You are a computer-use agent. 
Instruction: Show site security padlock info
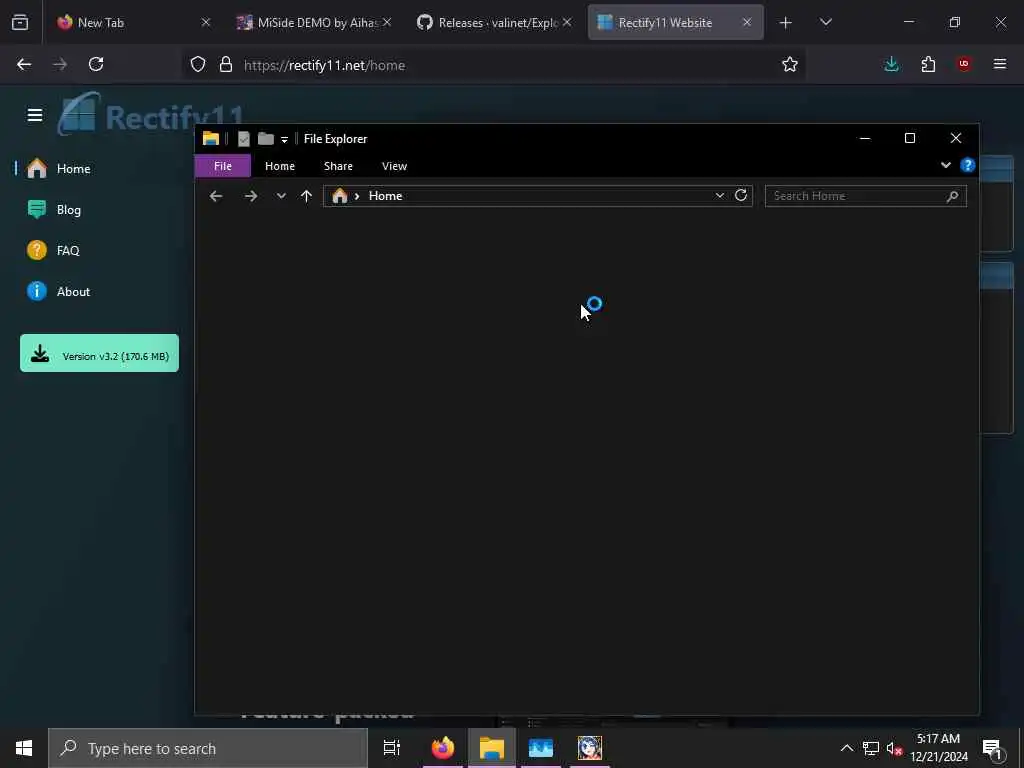click(x=226, y=65)
